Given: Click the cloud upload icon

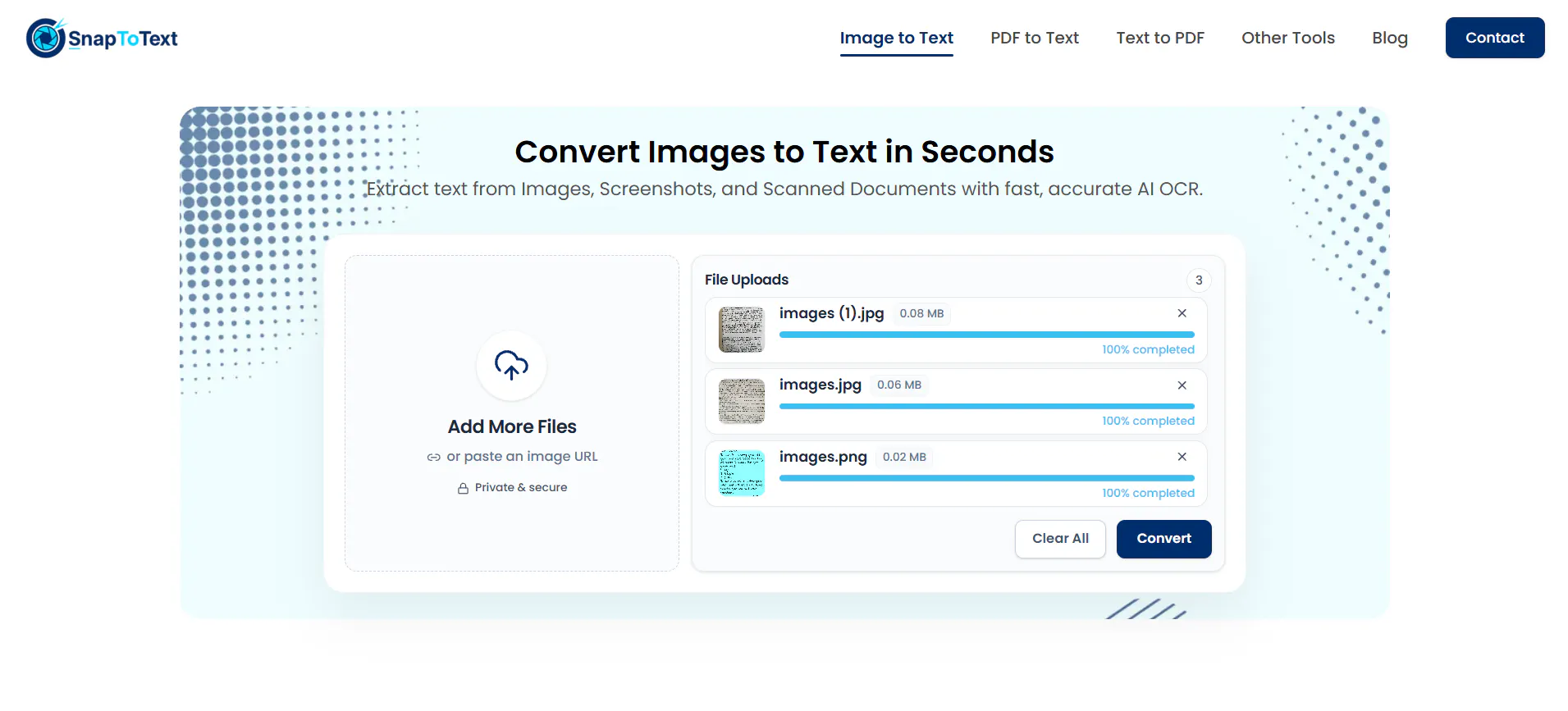Looking at the screenshot, I should tap(511, 365).
